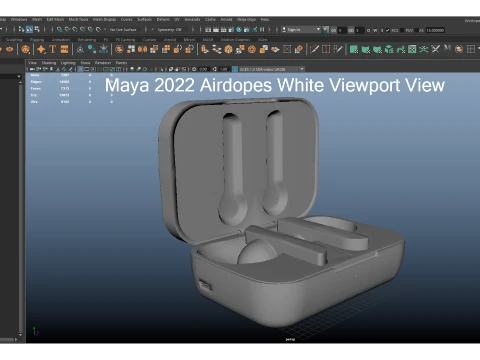Image resolution: width=480 pixels, height=360 pixels.
Task: Toggle the blue color management viewport button
Action: [235, 69]
